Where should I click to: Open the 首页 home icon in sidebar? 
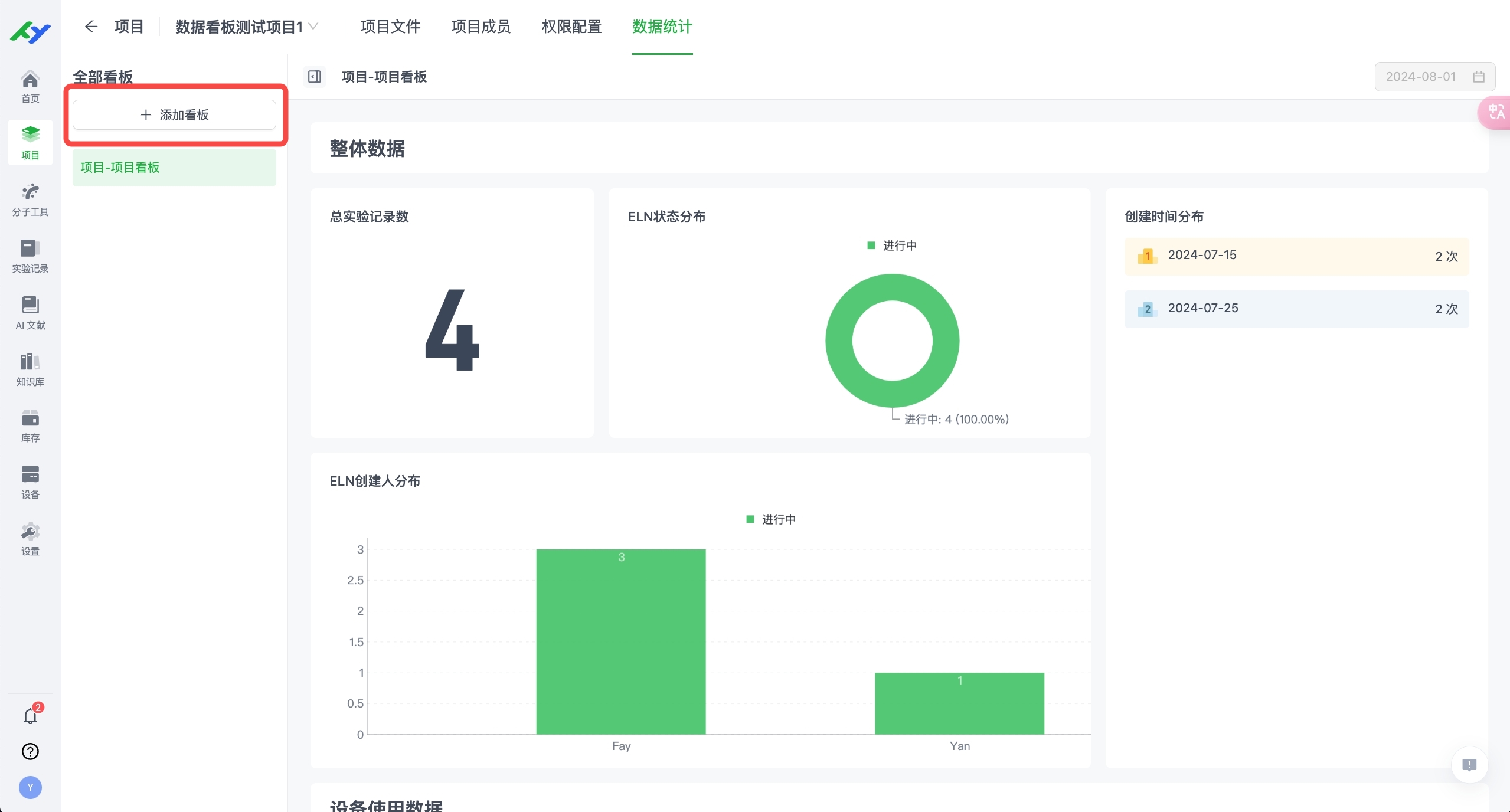(x=30, y=86)
